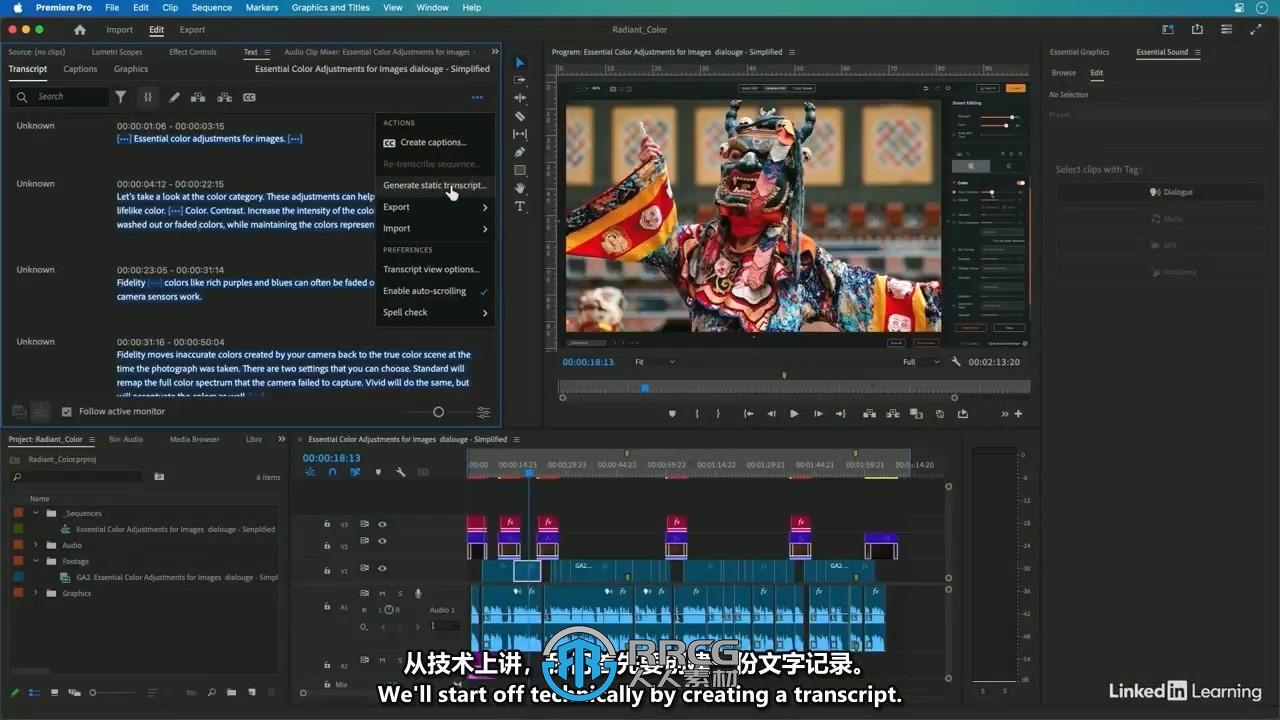Switch Project panel to icon view
This screenshot has width=1280, height=720.
tap(54, 692)
